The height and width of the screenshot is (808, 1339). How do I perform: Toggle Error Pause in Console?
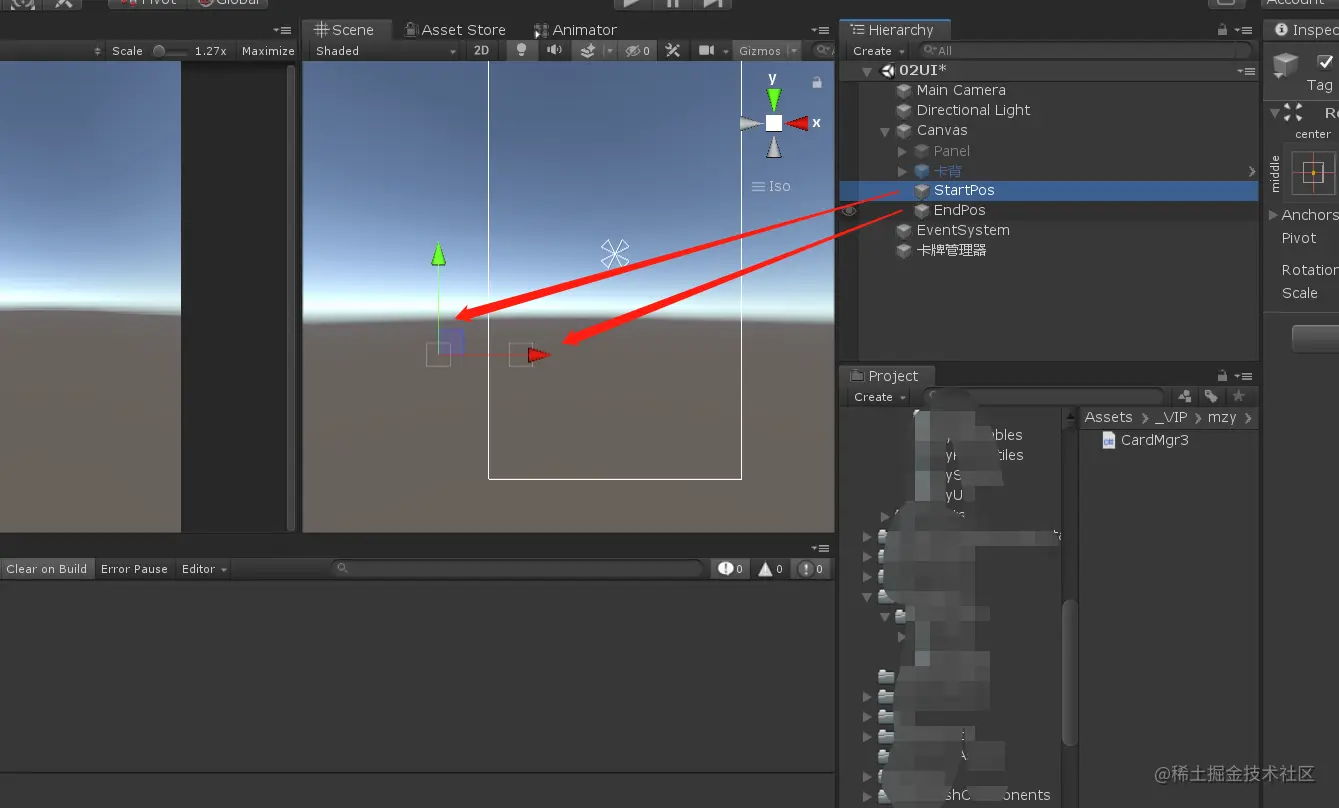(134, 569)
